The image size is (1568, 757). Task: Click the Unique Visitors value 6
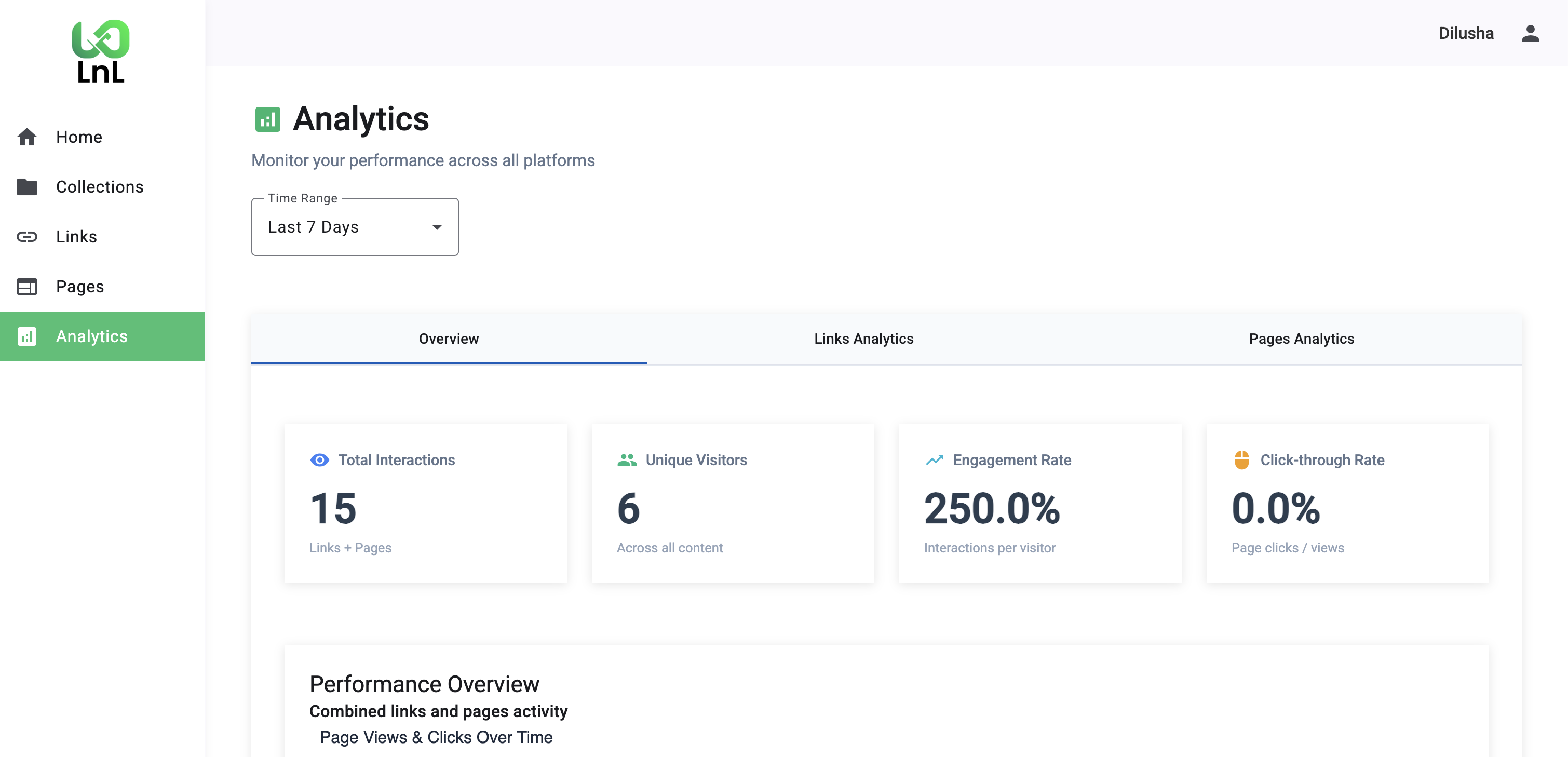click(628, 508)
